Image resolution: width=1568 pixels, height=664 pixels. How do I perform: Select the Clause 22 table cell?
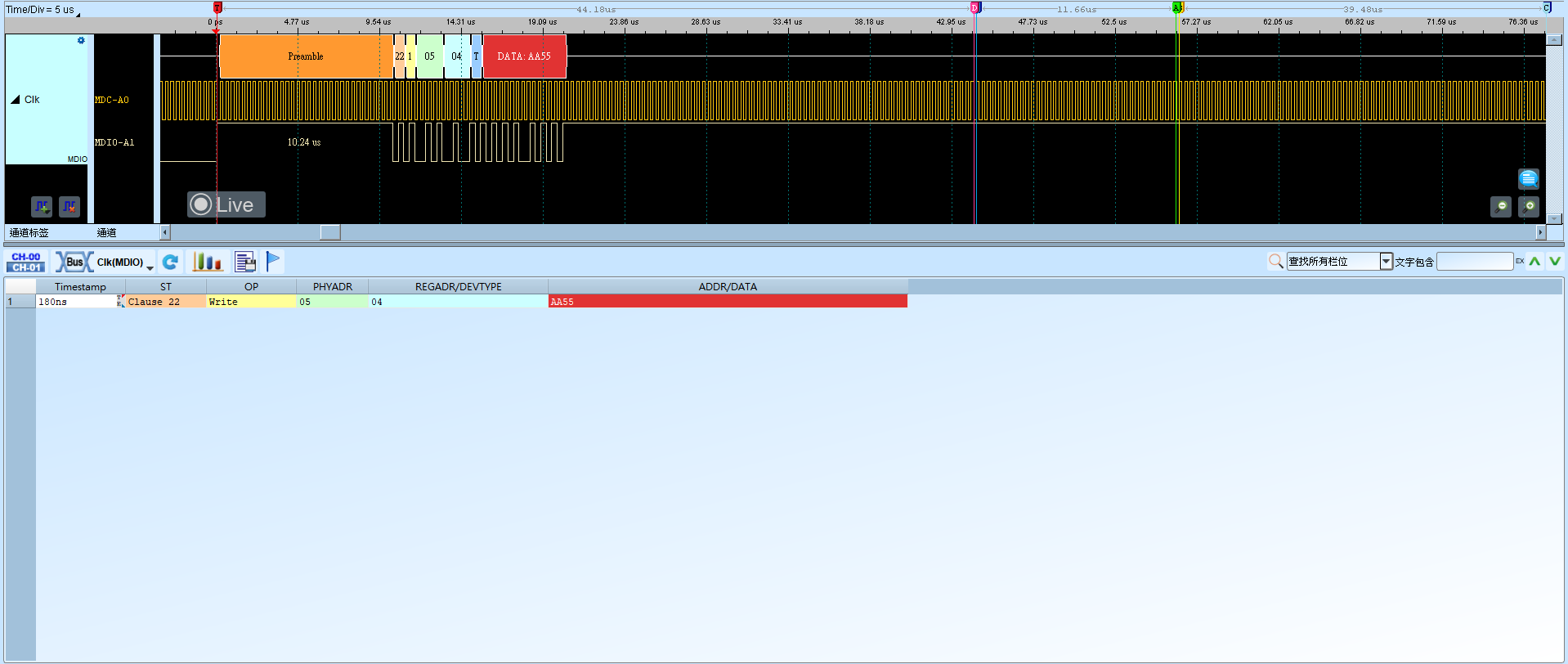click(x=166, y=302)
